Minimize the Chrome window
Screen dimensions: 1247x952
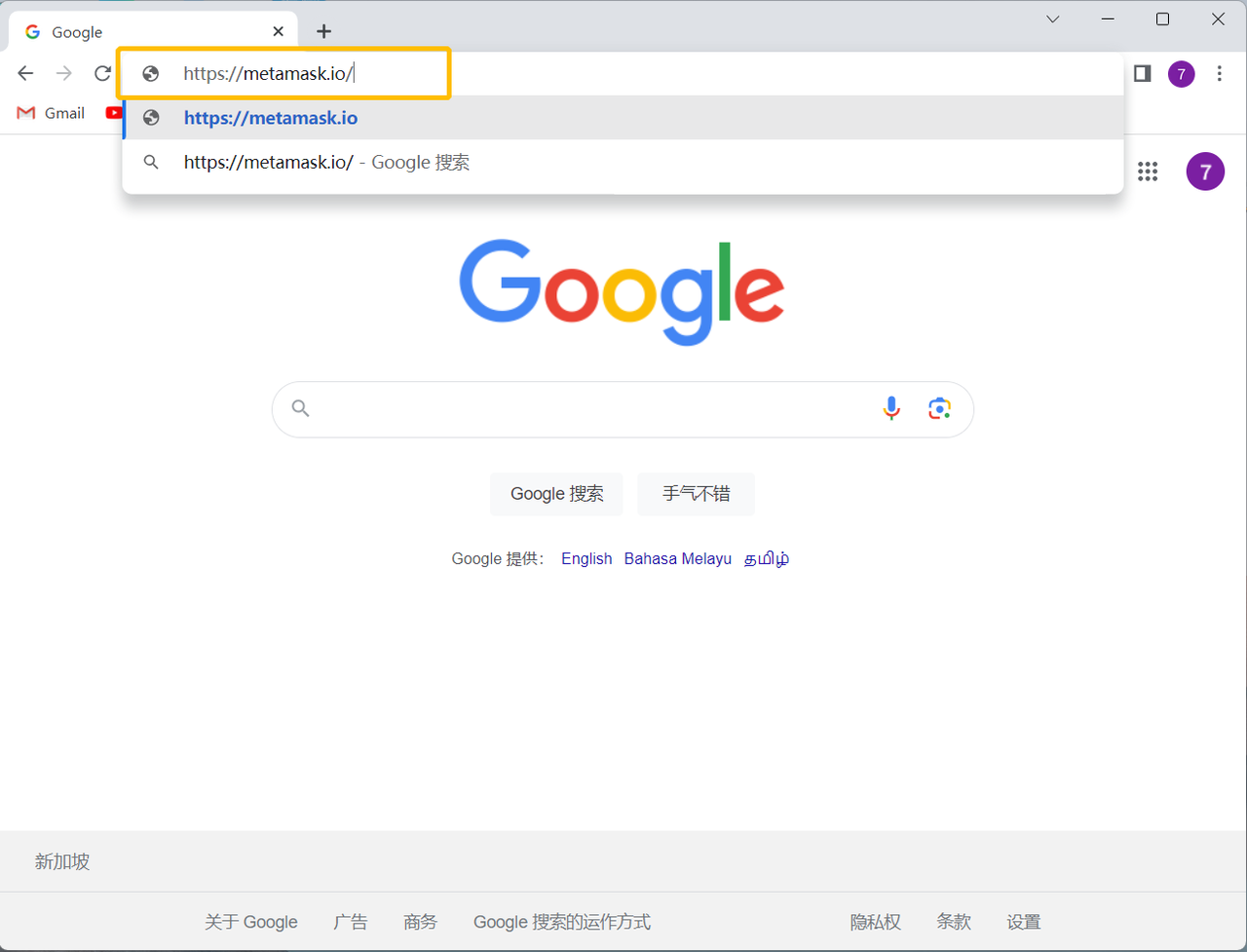pos(1109,19)
